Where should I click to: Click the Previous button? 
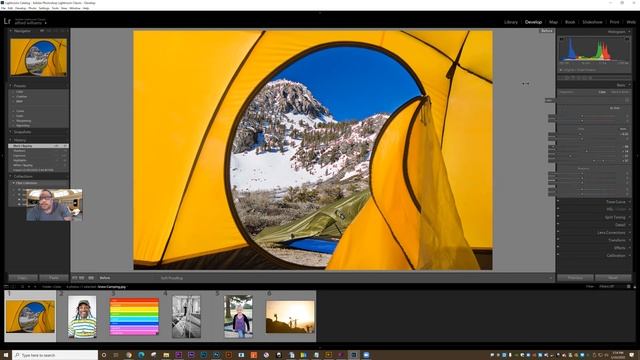pyautogui.click(x=575, y=278)
